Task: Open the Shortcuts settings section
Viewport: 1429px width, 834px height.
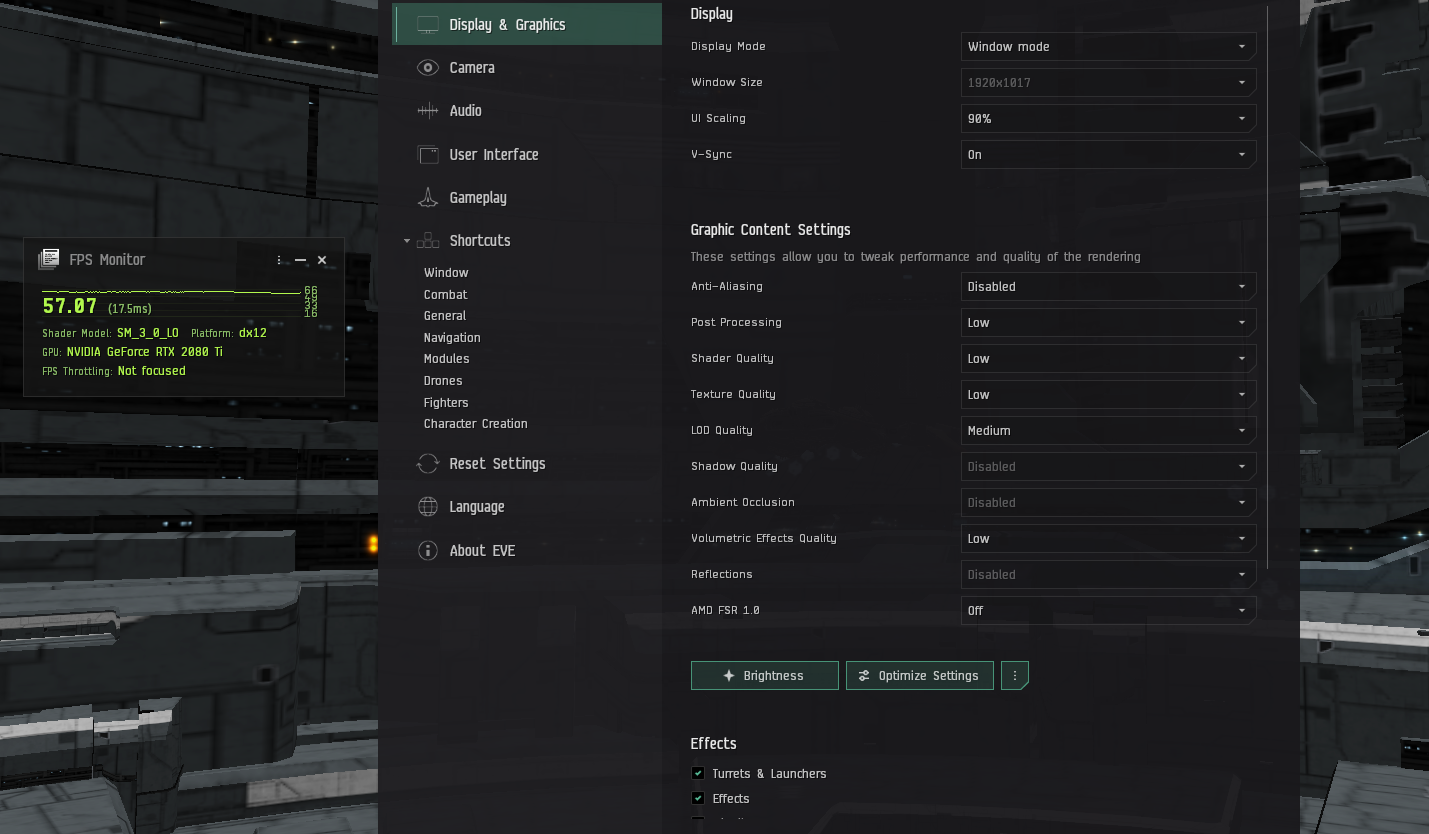Action: pyautogui.click(x=527, y=241)
